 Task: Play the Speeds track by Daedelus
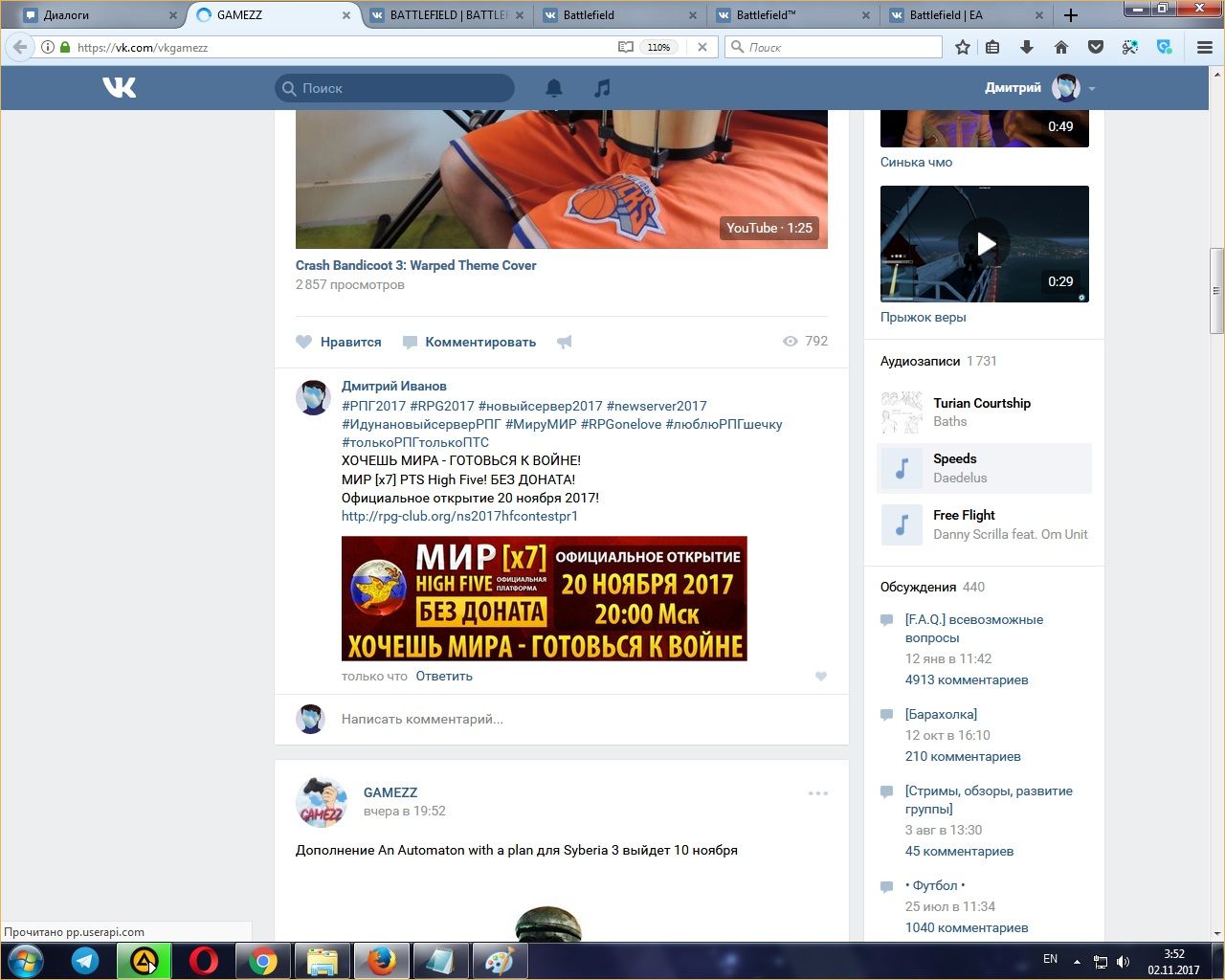point(984,468)
